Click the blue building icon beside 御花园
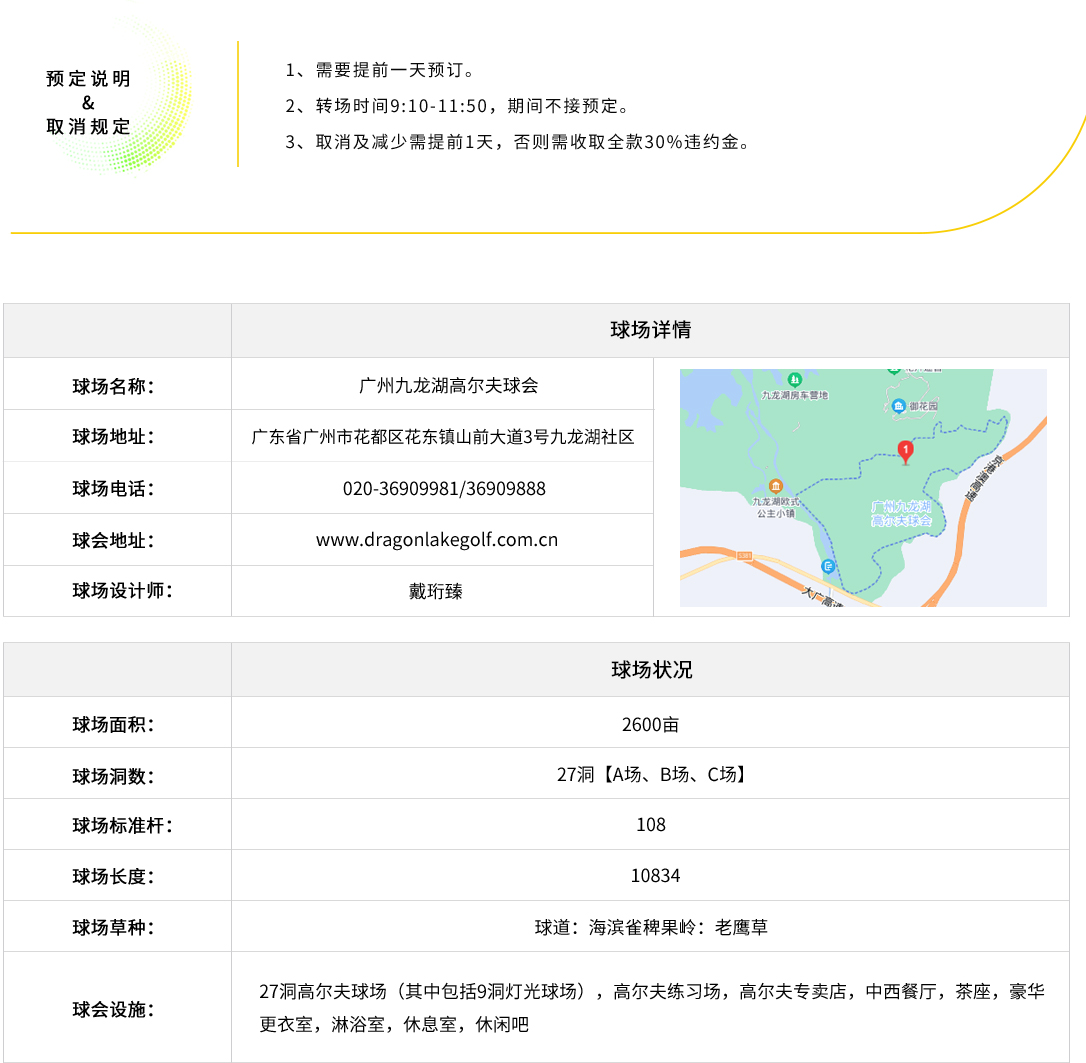 pos(899,406)
